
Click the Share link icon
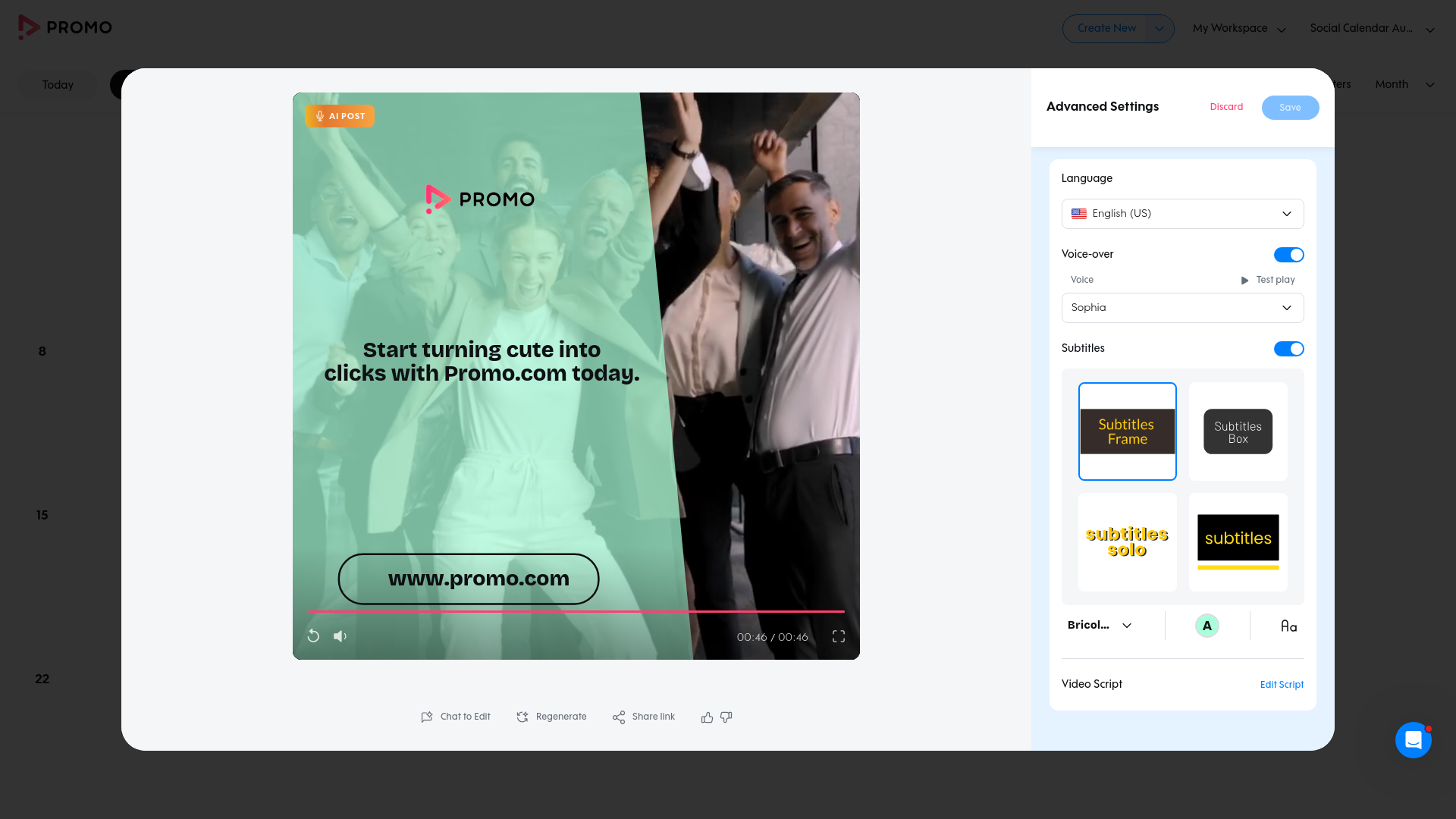(619, 717)
